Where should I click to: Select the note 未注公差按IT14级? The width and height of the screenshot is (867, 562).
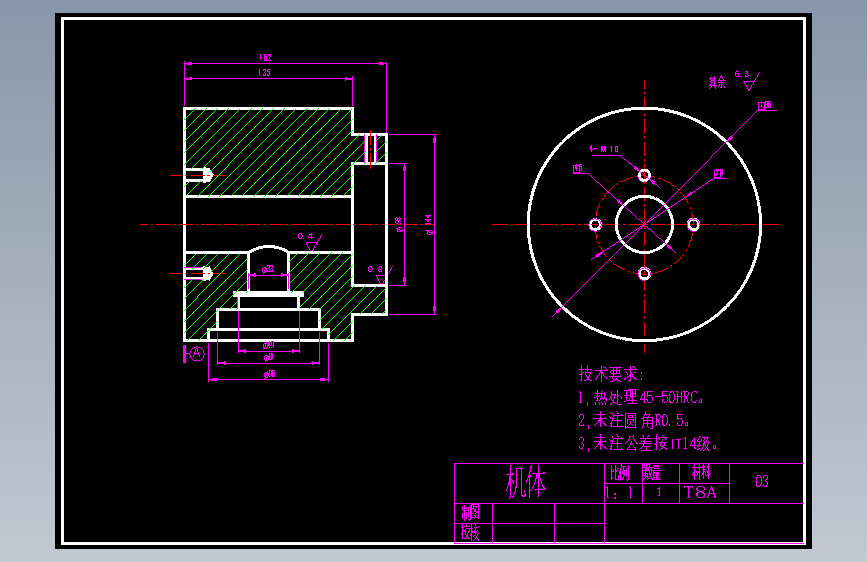[x=648, y=443]
